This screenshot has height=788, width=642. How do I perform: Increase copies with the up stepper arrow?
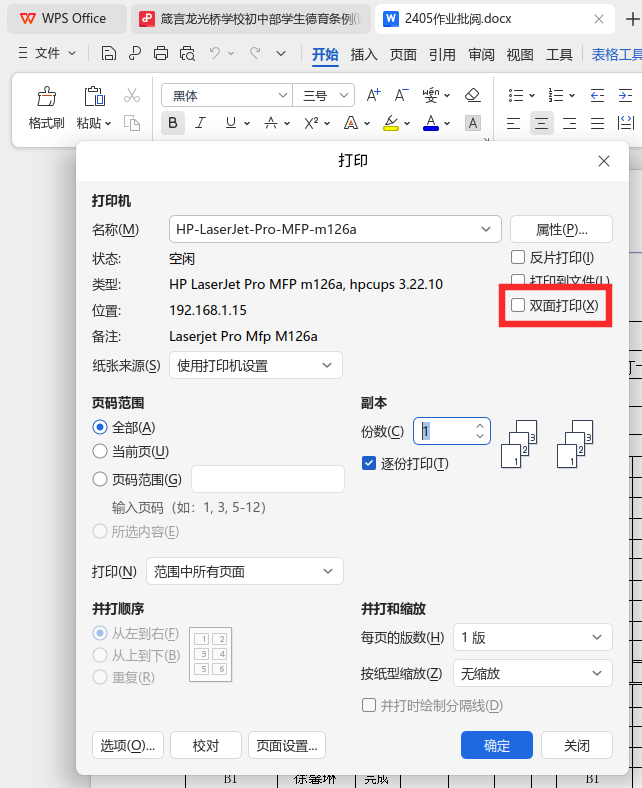click(480, 426)
